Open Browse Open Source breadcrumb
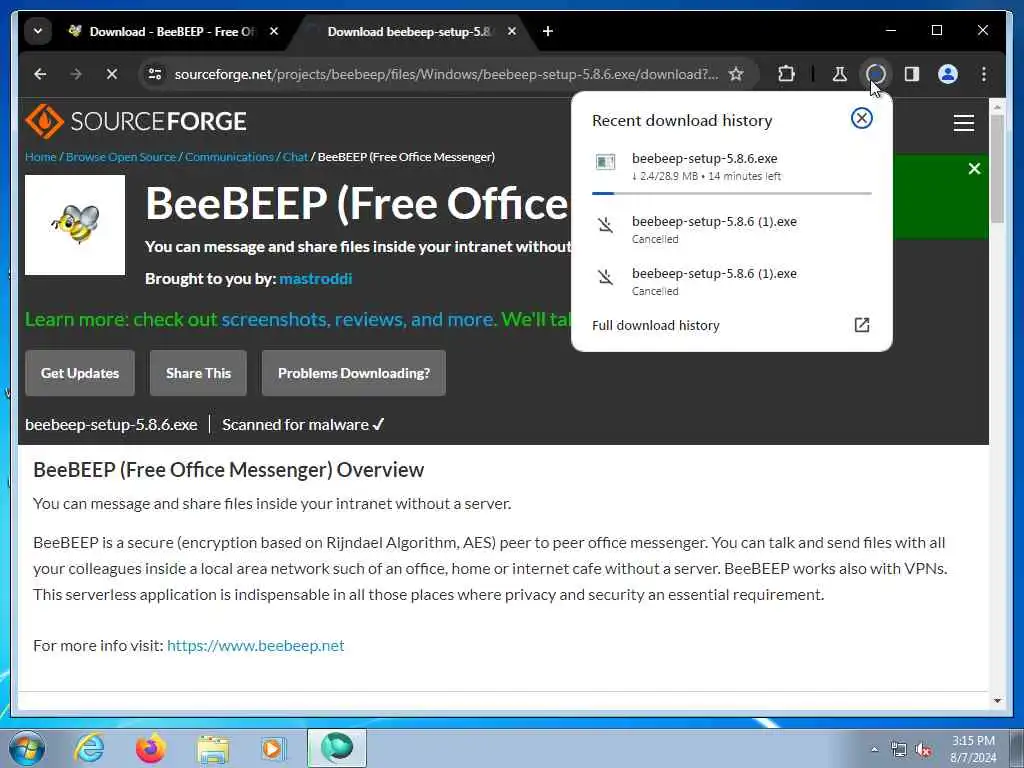The width and height of the screenshot is (1024, 768). pyautogui.click(x=121, y=157)
